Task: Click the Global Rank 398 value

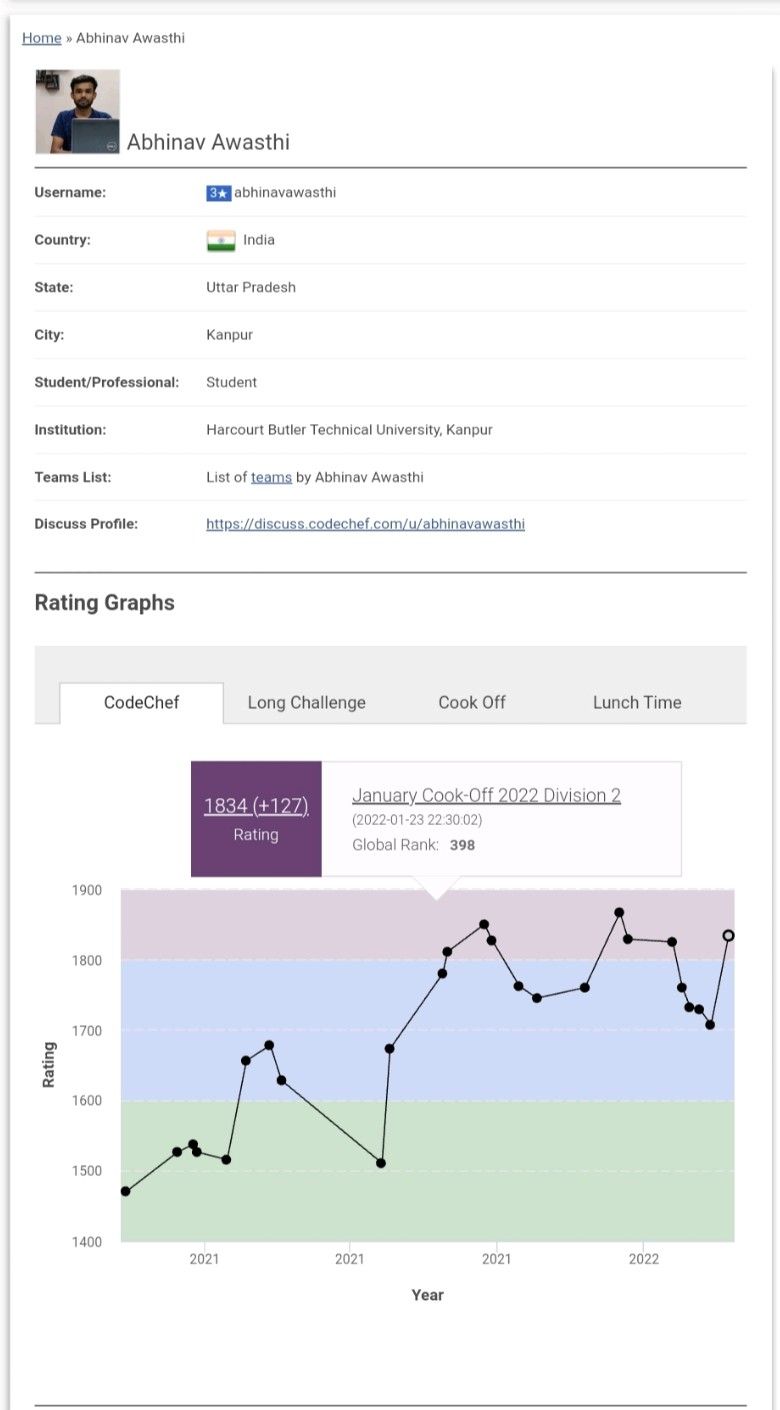Action: tap(462, 845)
